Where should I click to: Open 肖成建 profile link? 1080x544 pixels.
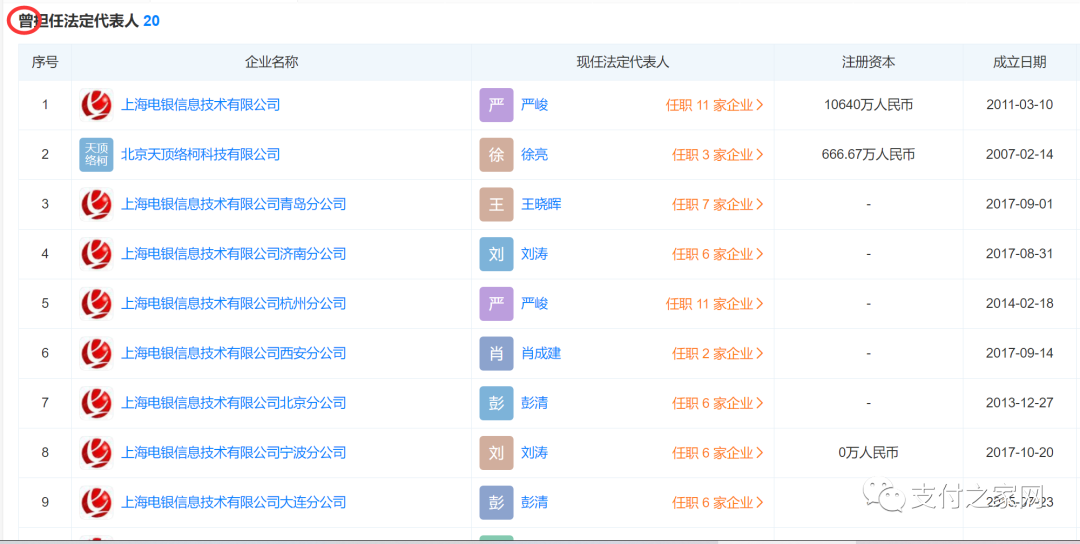[x=541, y=353]
